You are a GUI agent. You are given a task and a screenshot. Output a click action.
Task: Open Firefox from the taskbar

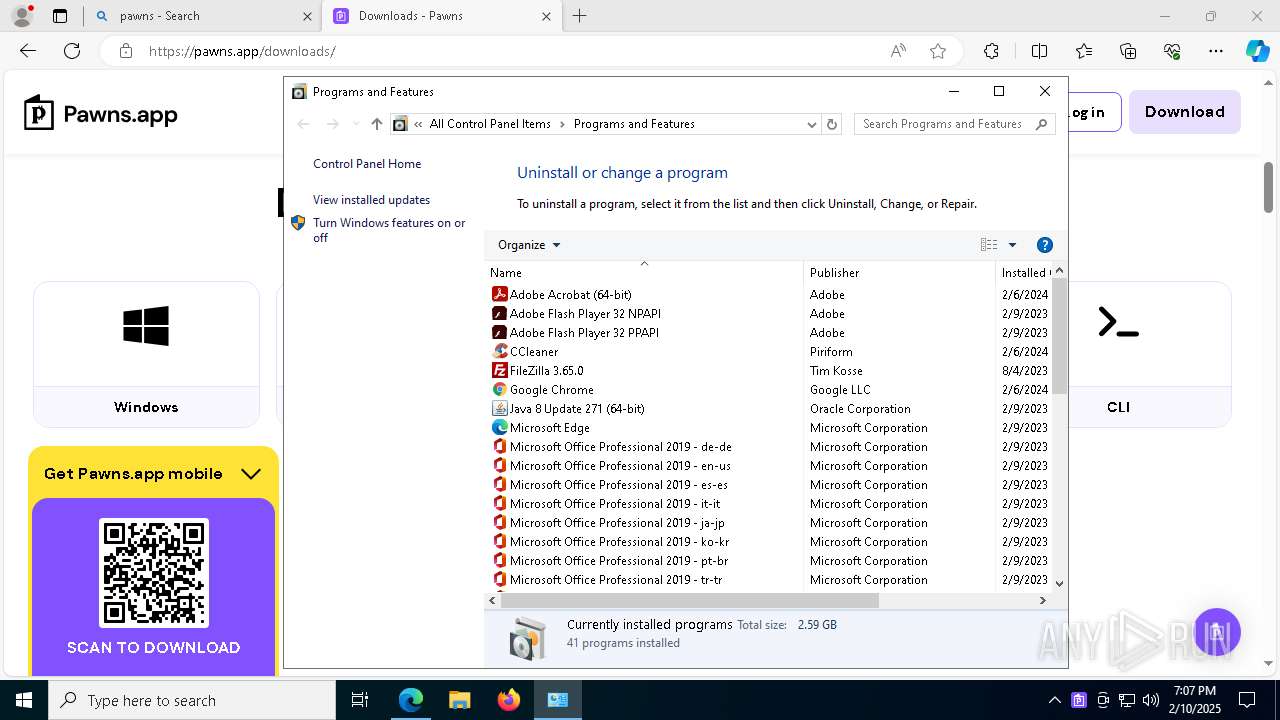(509, 700)
